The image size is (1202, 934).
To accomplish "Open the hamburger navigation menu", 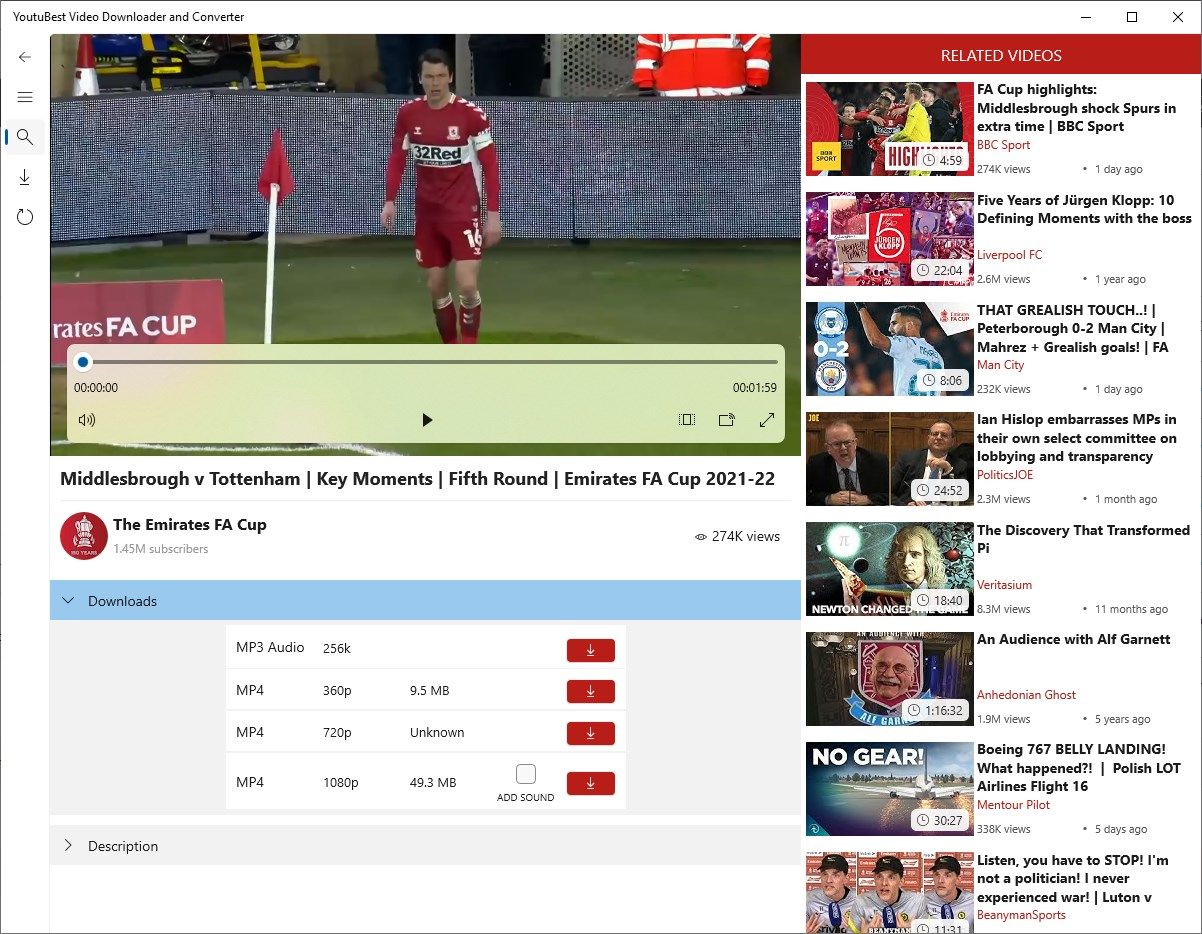I will 25,97.
